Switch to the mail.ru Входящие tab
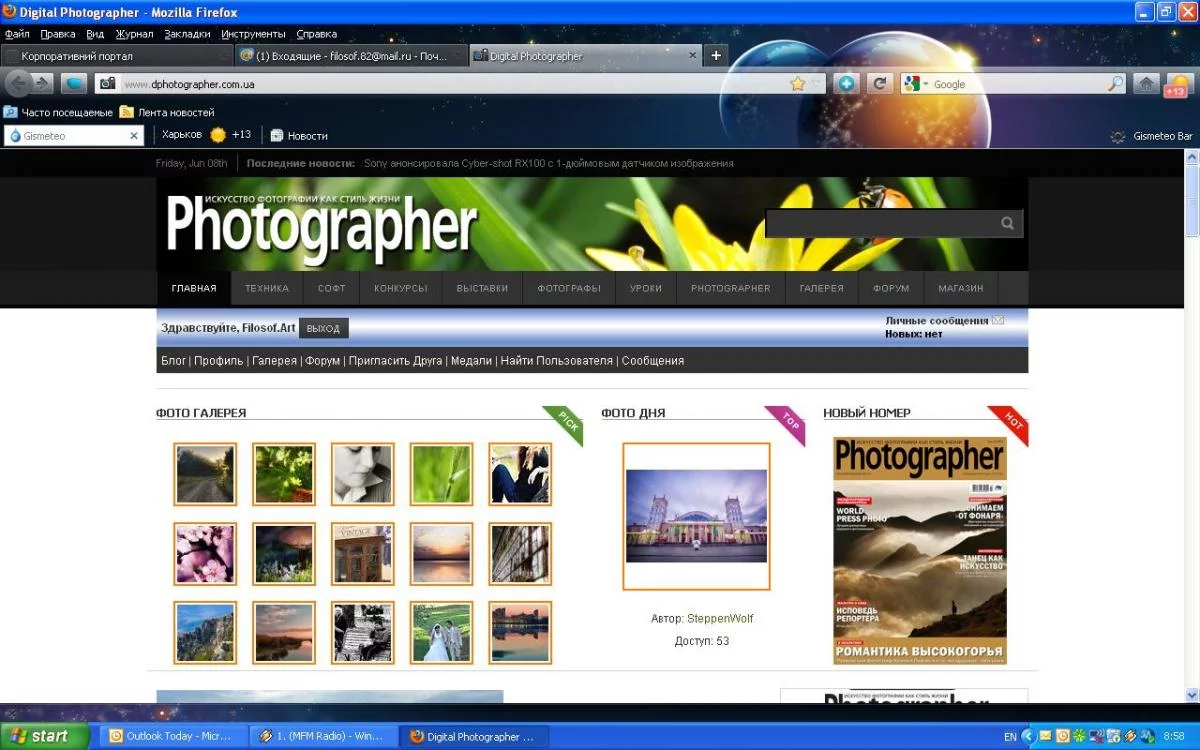 coord(351,56)
